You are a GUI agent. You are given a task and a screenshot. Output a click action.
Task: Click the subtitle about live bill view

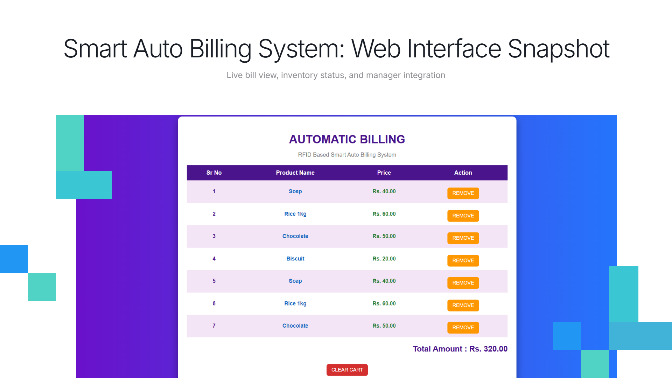point(336,75)
